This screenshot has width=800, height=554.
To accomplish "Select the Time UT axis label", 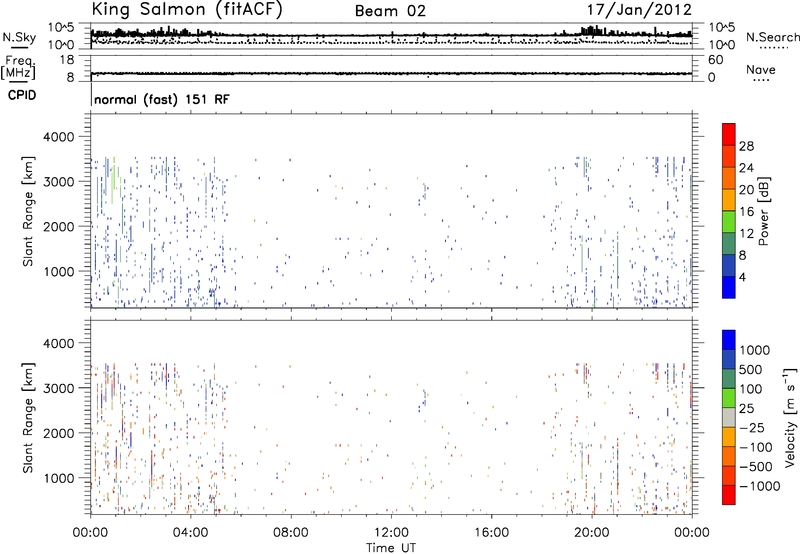I will 391,547.
